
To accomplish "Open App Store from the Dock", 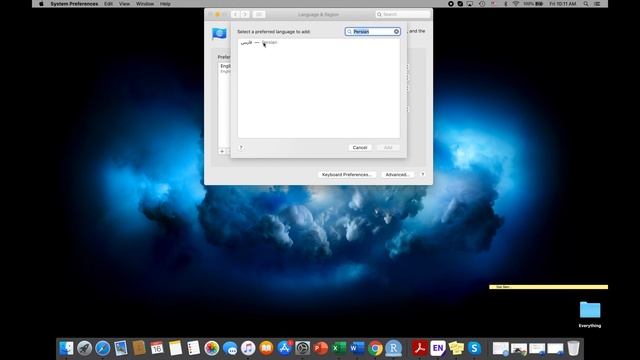I will [284, 348].
